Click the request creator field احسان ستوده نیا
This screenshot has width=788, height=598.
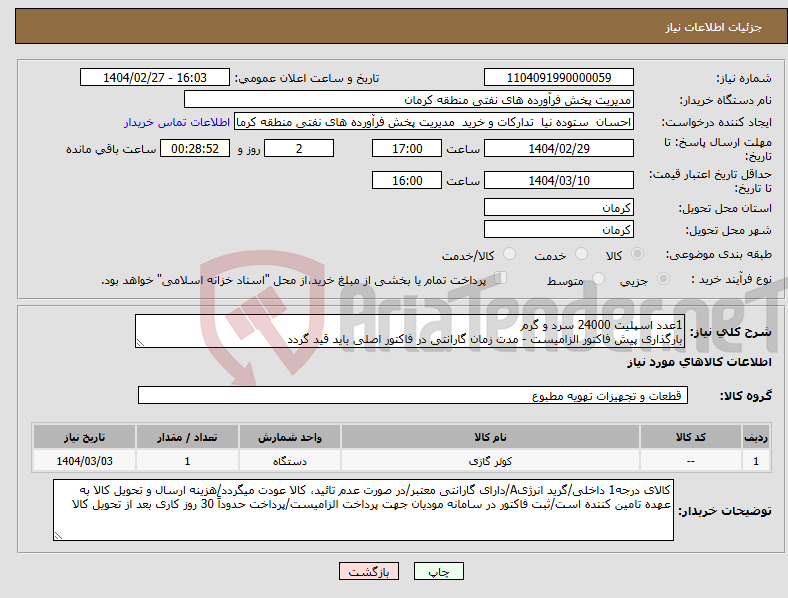click(434, 122)
